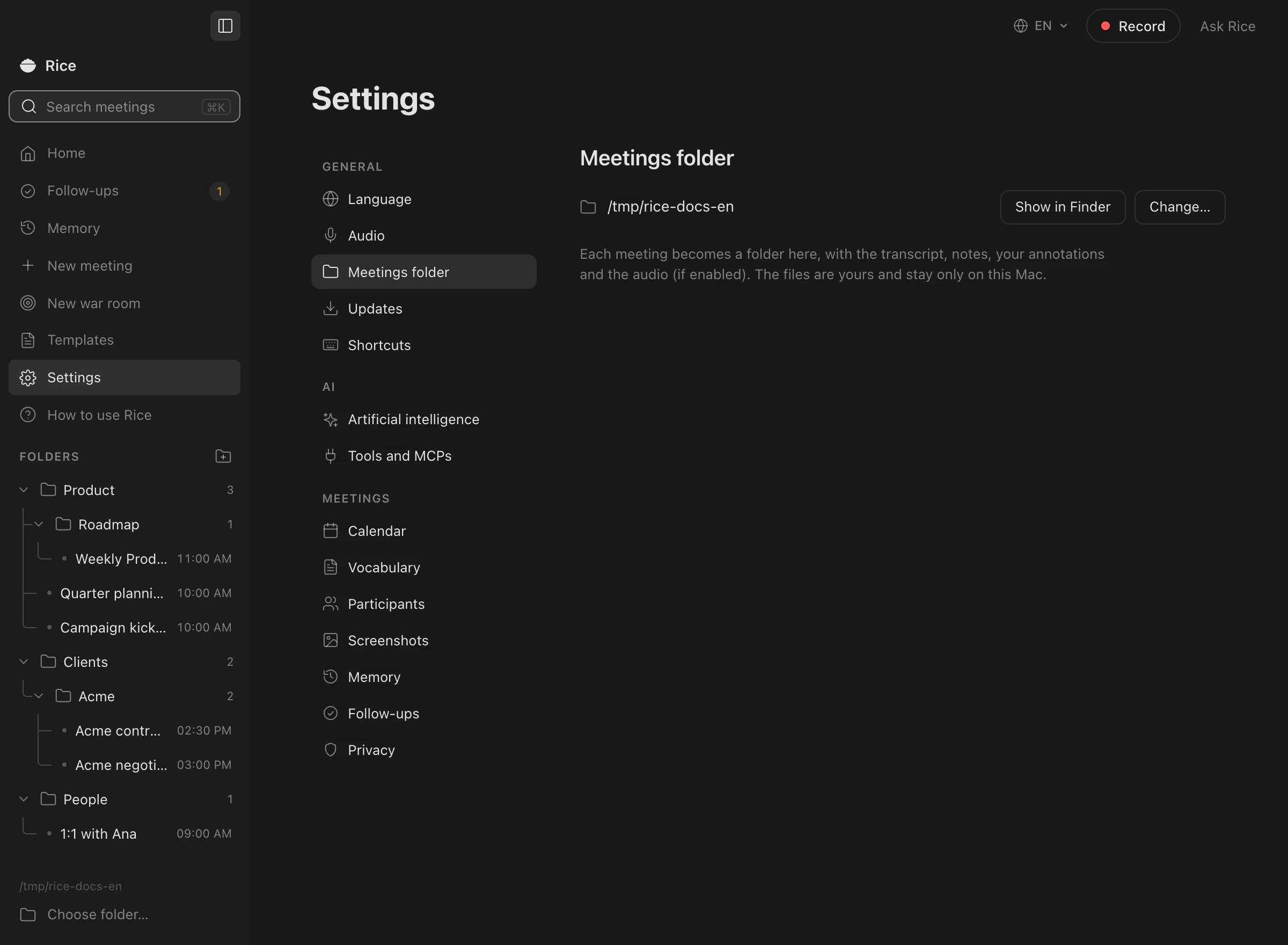Click Ask Rice in the top bar
Image resolution: width=1288 pixels, height=945 pixels.
1227,26
